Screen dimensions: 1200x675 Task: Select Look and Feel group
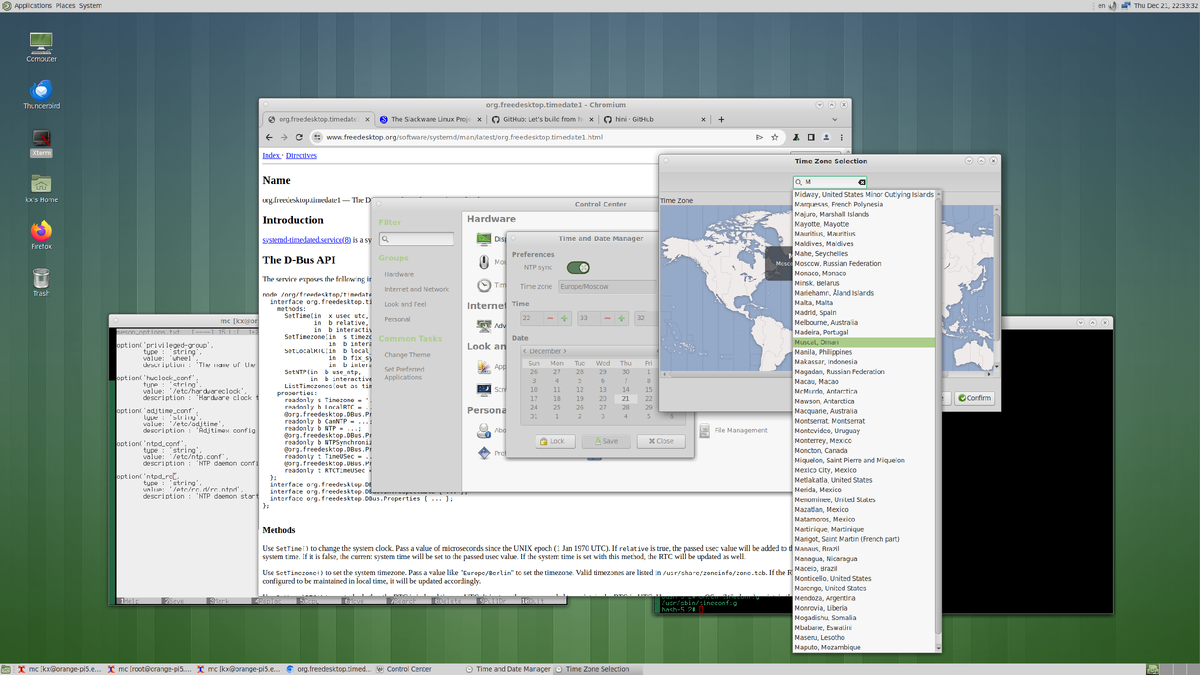point(405,304)
